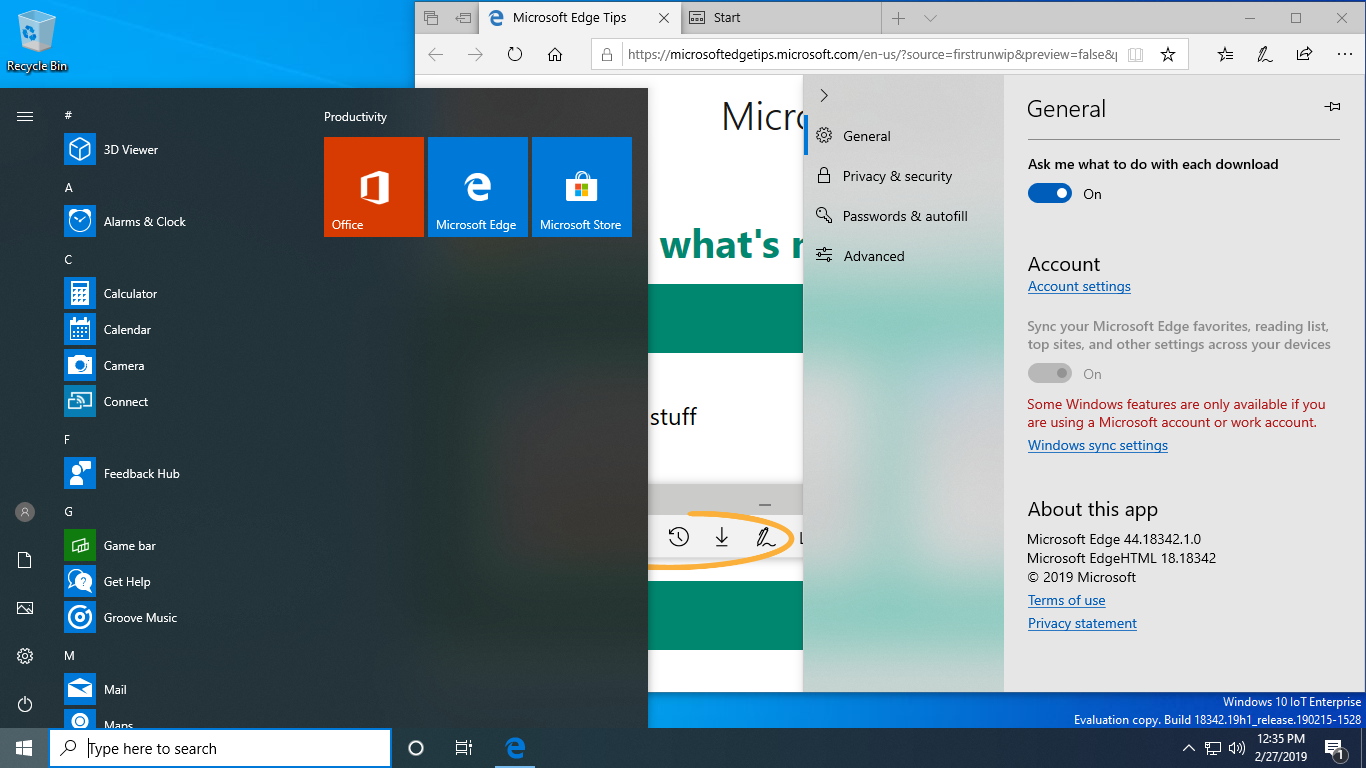The width and height of the screenshot is (1366, 768).
Task: Open the network icon in system tray
Action: pyautogui.click(x=1213, y=748)
